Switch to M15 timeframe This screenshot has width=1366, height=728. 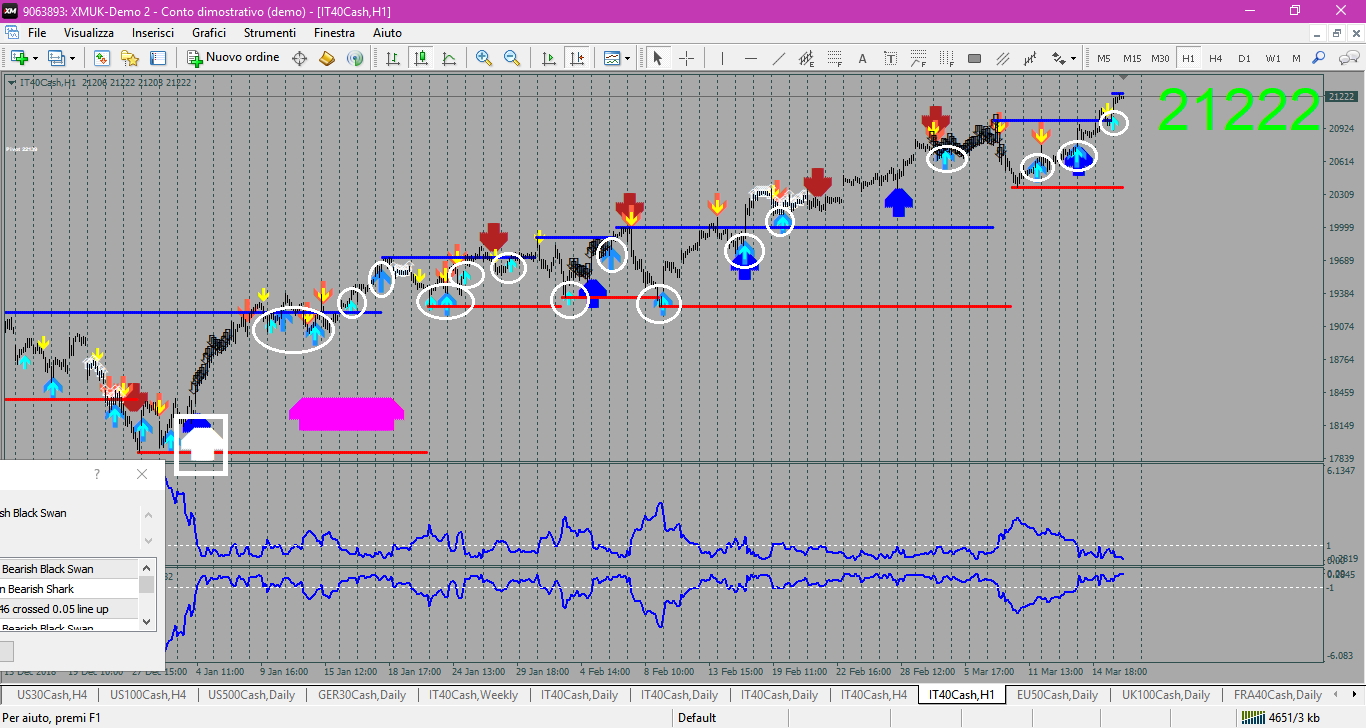coord(1132,58)
